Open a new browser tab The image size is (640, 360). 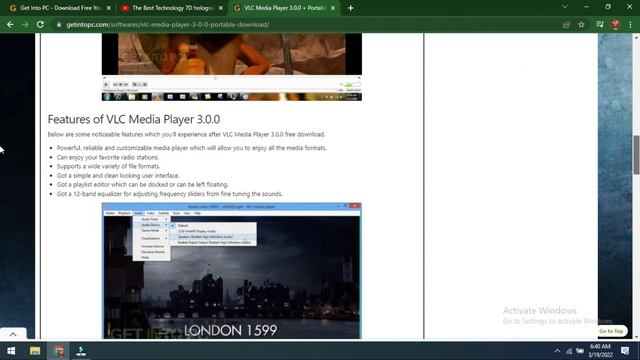351,8
